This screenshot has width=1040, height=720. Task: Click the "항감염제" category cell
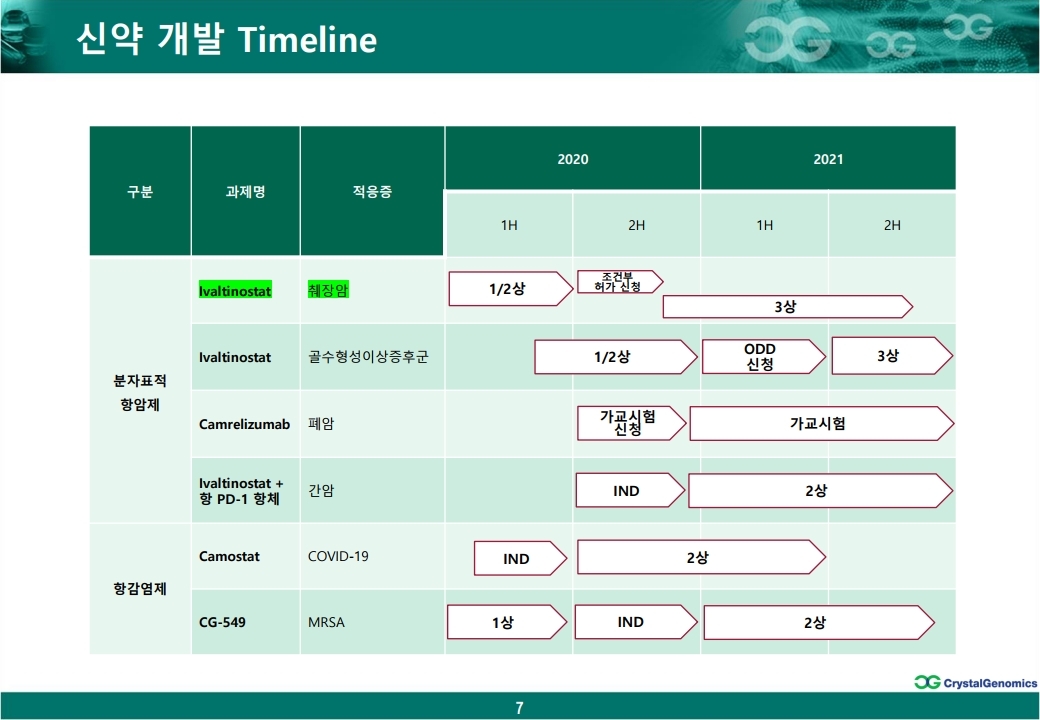coord(140,589)
